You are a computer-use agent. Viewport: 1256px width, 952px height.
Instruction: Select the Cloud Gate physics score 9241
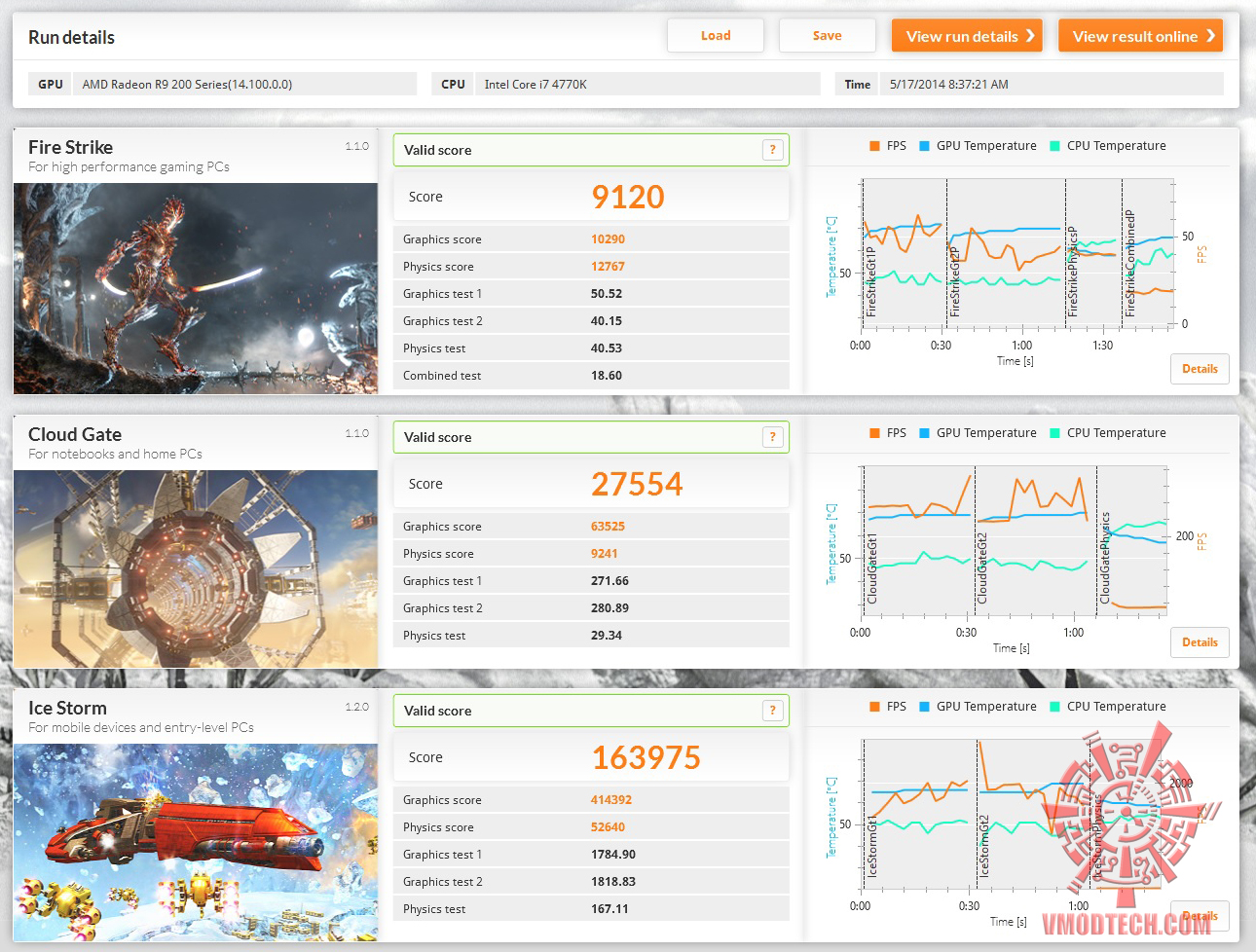coord(604,554)
